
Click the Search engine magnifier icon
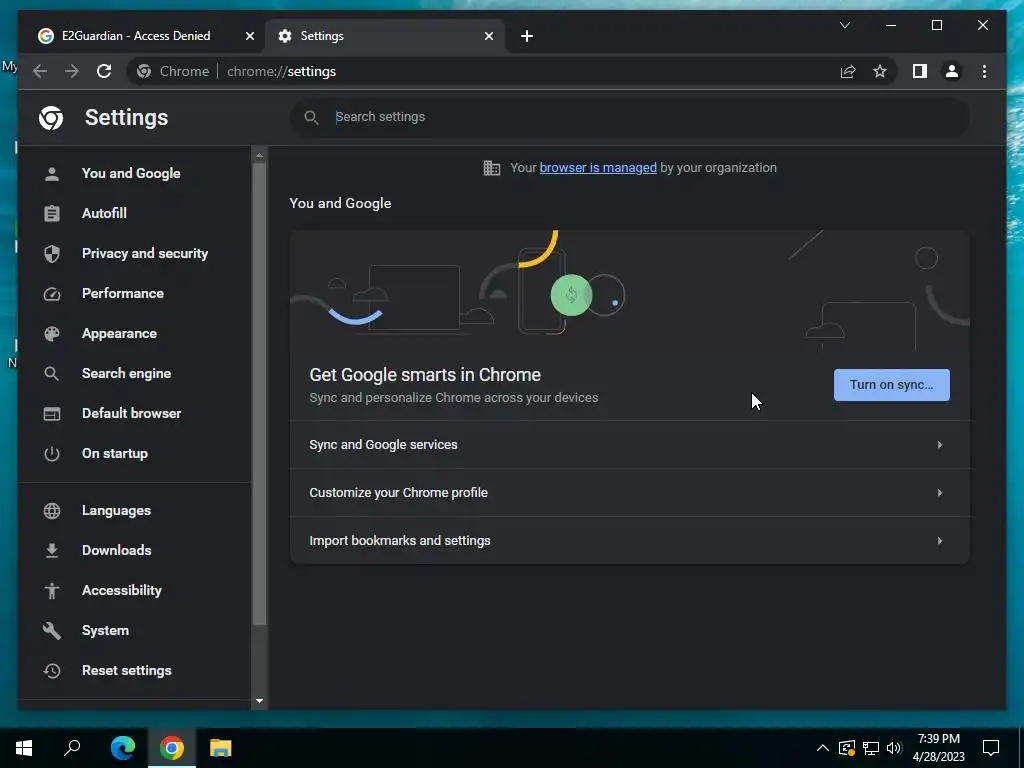52,374
